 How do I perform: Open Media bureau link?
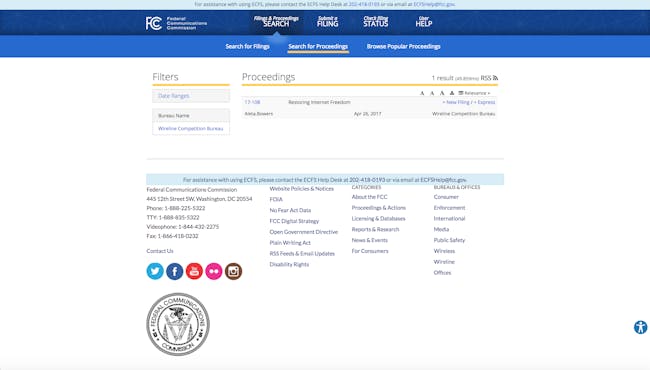tap(441, 229)
